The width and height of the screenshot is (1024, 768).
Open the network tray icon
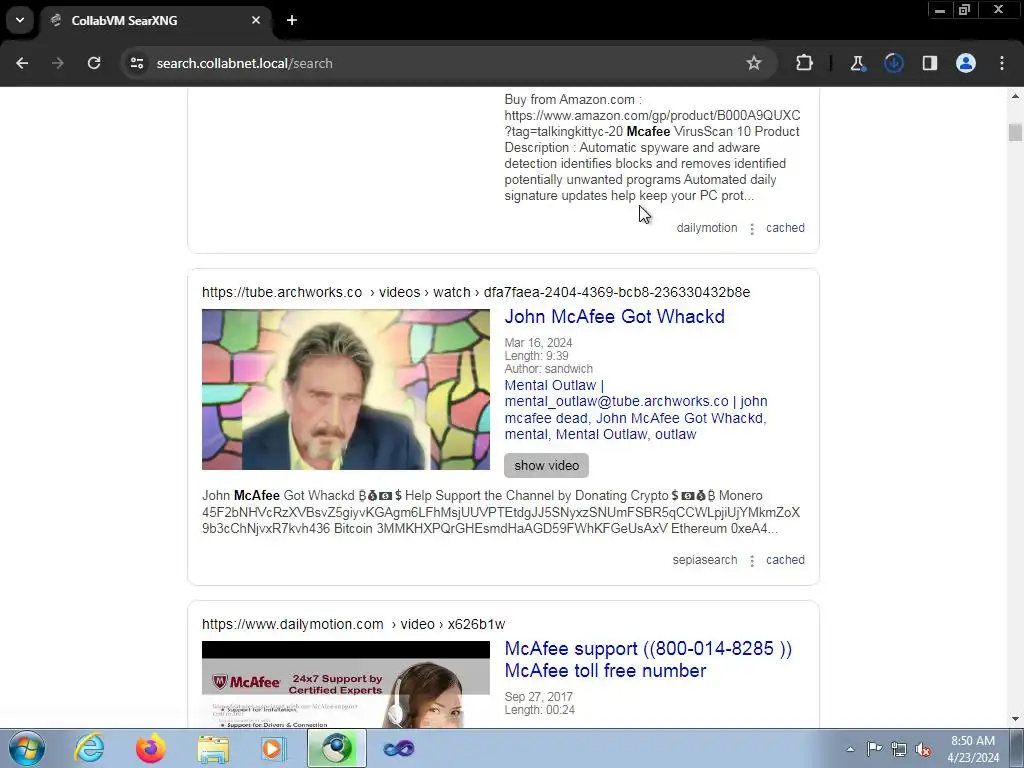[x=899, y=749]
